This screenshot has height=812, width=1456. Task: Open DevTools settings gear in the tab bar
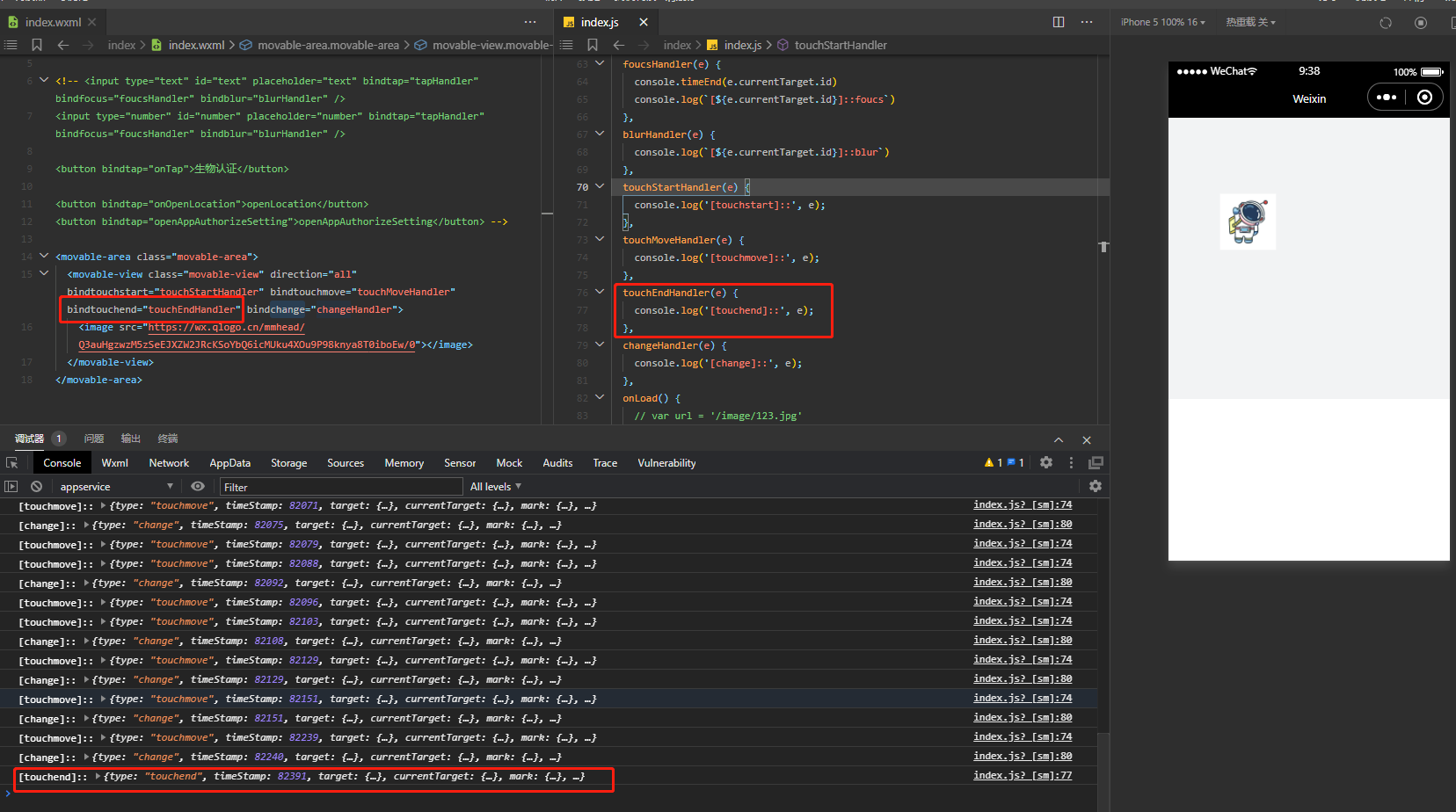(x=1046, y=462)
